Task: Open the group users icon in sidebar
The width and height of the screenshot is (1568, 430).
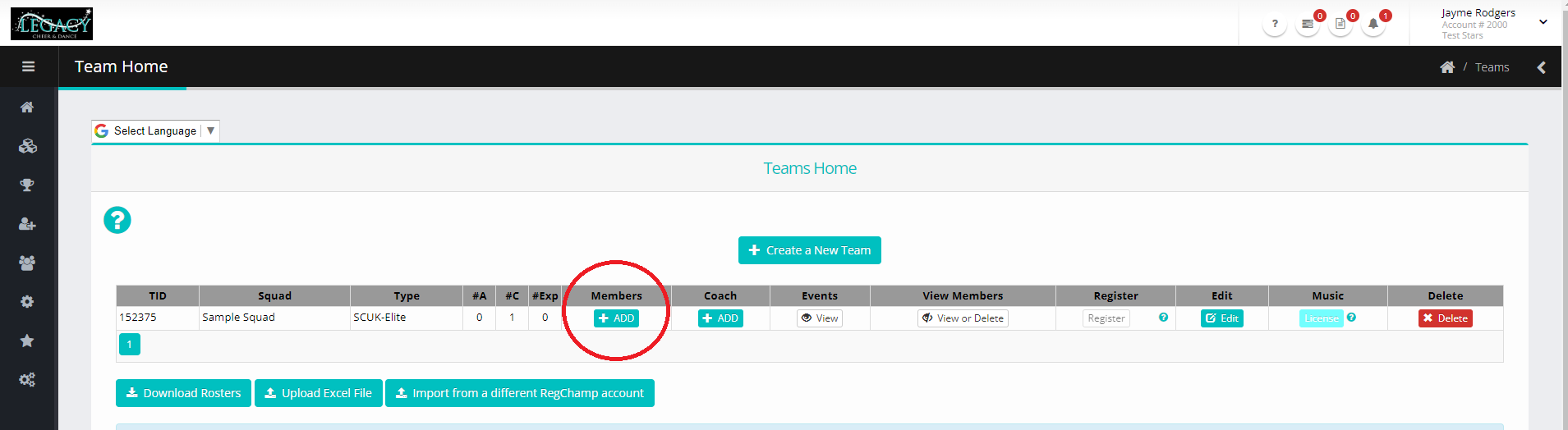Action: 27,263
